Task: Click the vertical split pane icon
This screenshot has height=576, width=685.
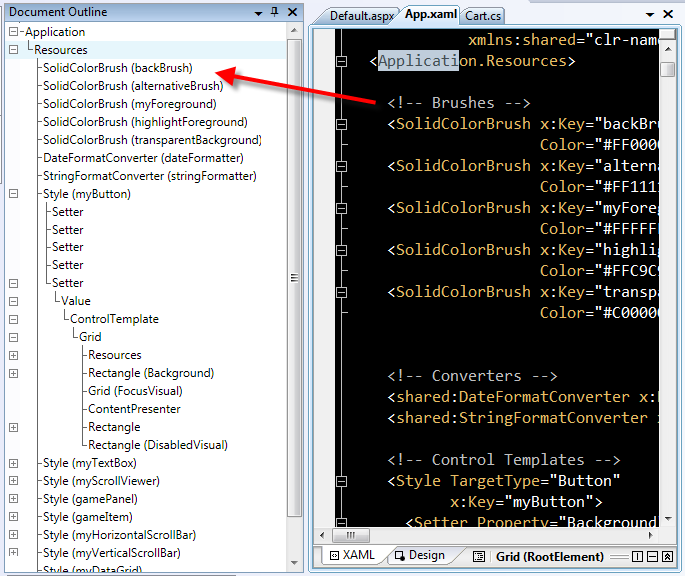Action: 637,556
